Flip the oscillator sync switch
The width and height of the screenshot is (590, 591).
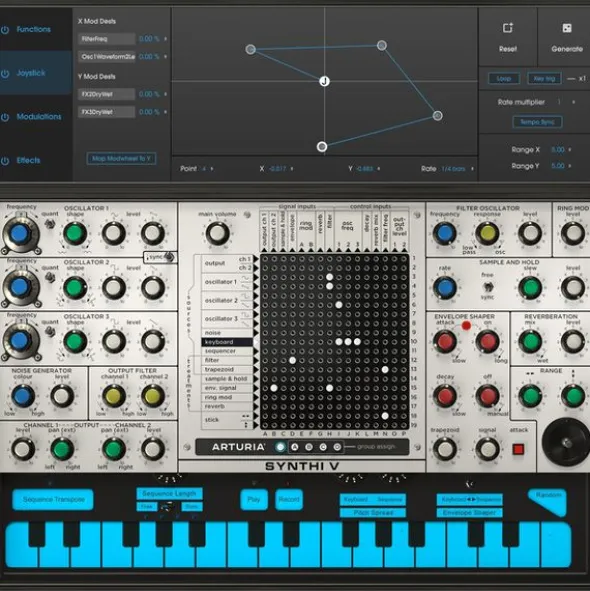[170, 257]
